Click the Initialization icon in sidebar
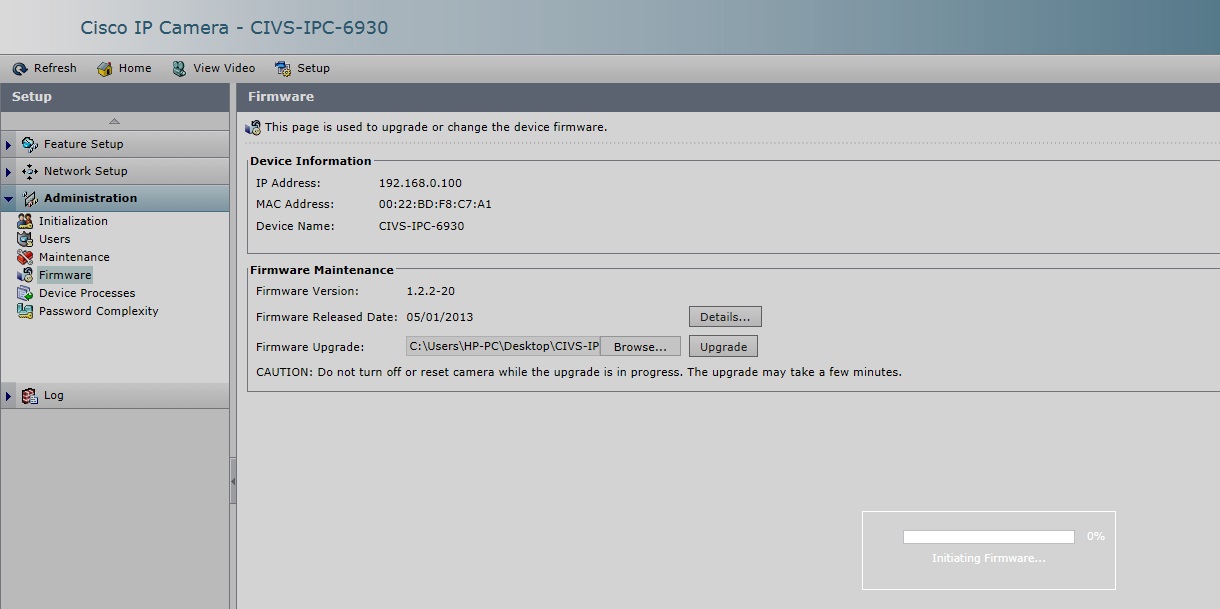This screenshot has width=1220, height=609. (x=25, y=221)
